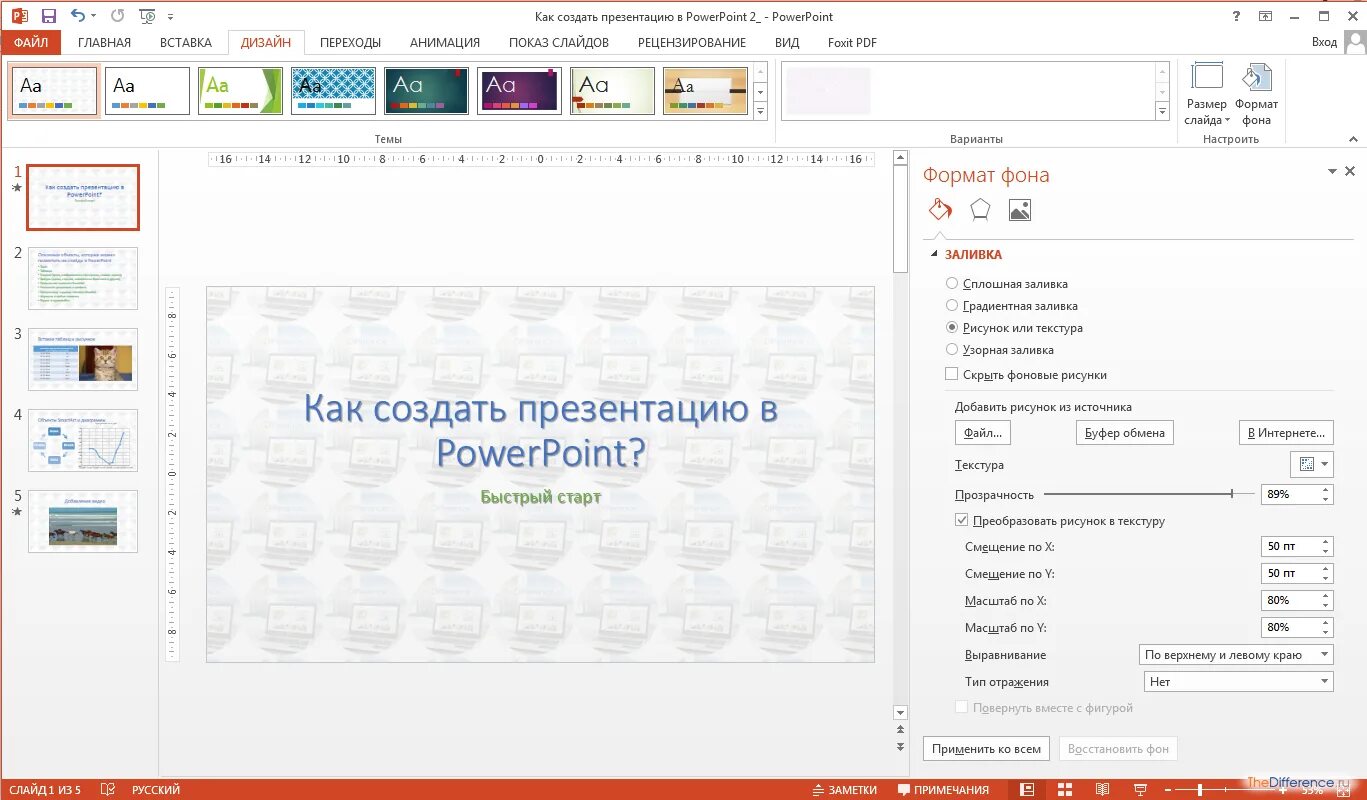Switch to Reading view icon

1102,790
